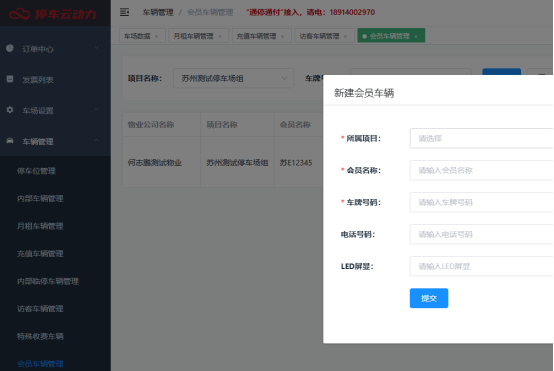
Task: Click the 订单中心 pie chart icon
Action: tap(10, 48)
